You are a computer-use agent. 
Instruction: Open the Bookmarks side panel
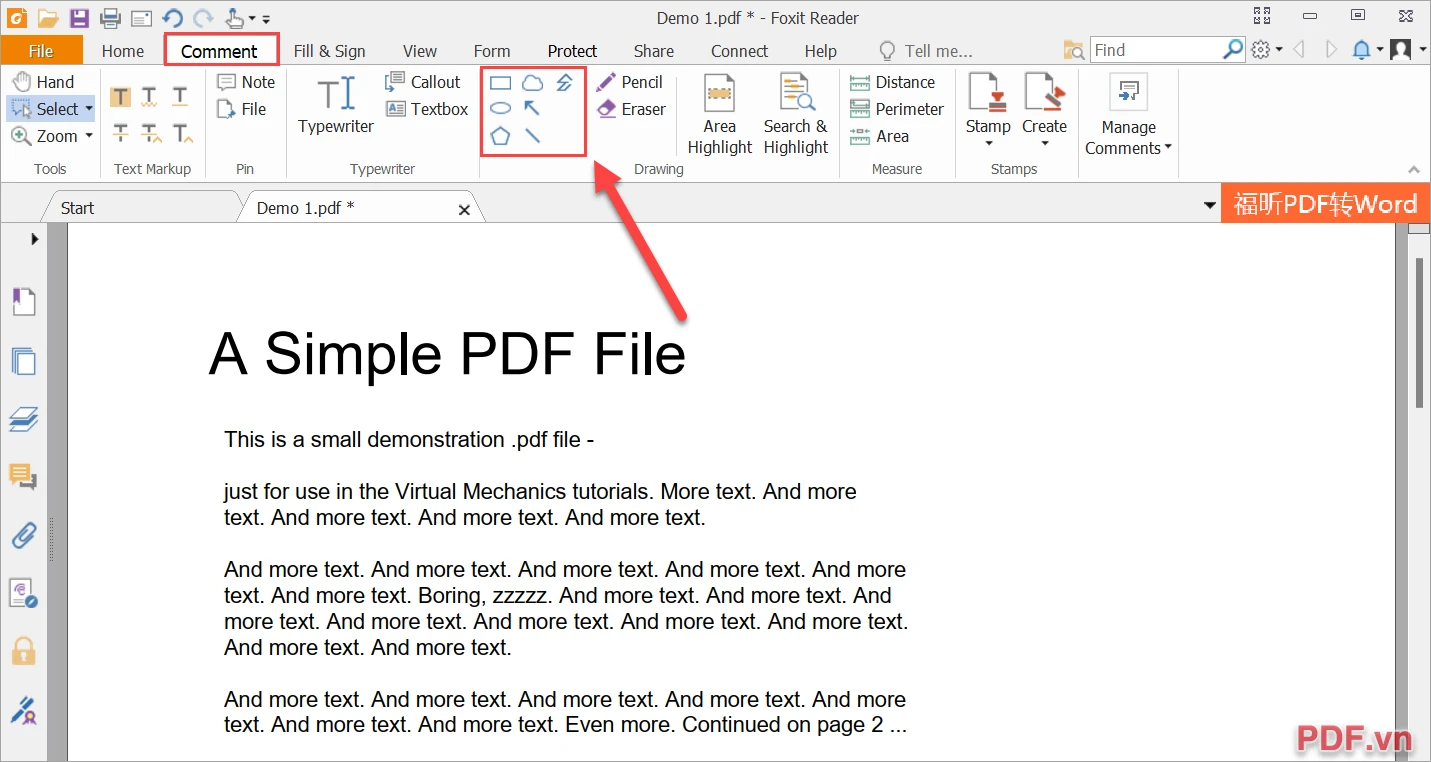point(24,301)
